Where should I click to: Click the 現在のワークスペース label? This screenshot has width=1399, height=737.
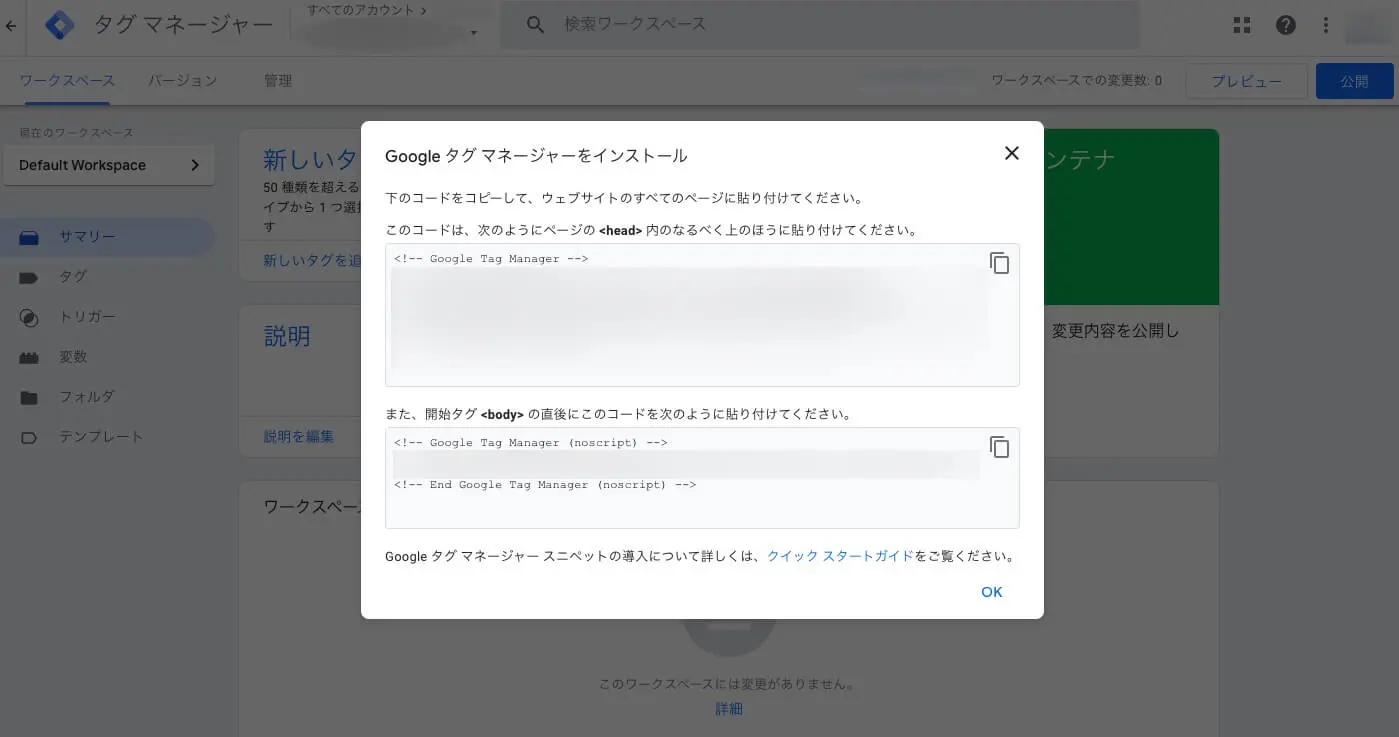pyautogui.click(x=76, y=133)
